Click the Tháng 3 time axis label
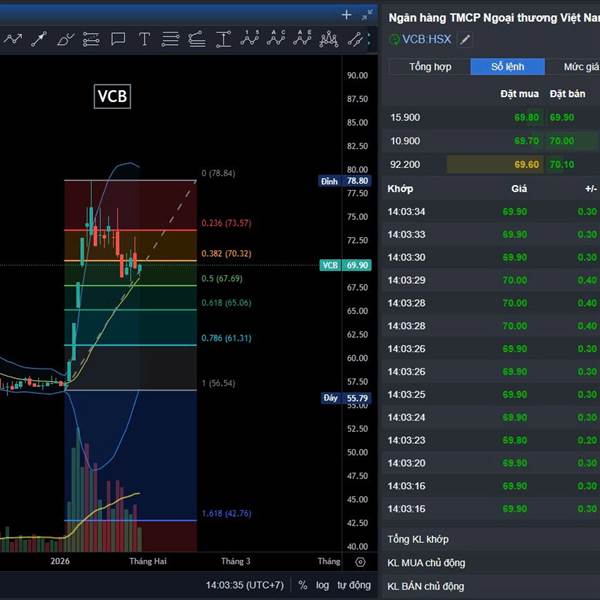Screen dimensions: 600x600 click(236, 561)
